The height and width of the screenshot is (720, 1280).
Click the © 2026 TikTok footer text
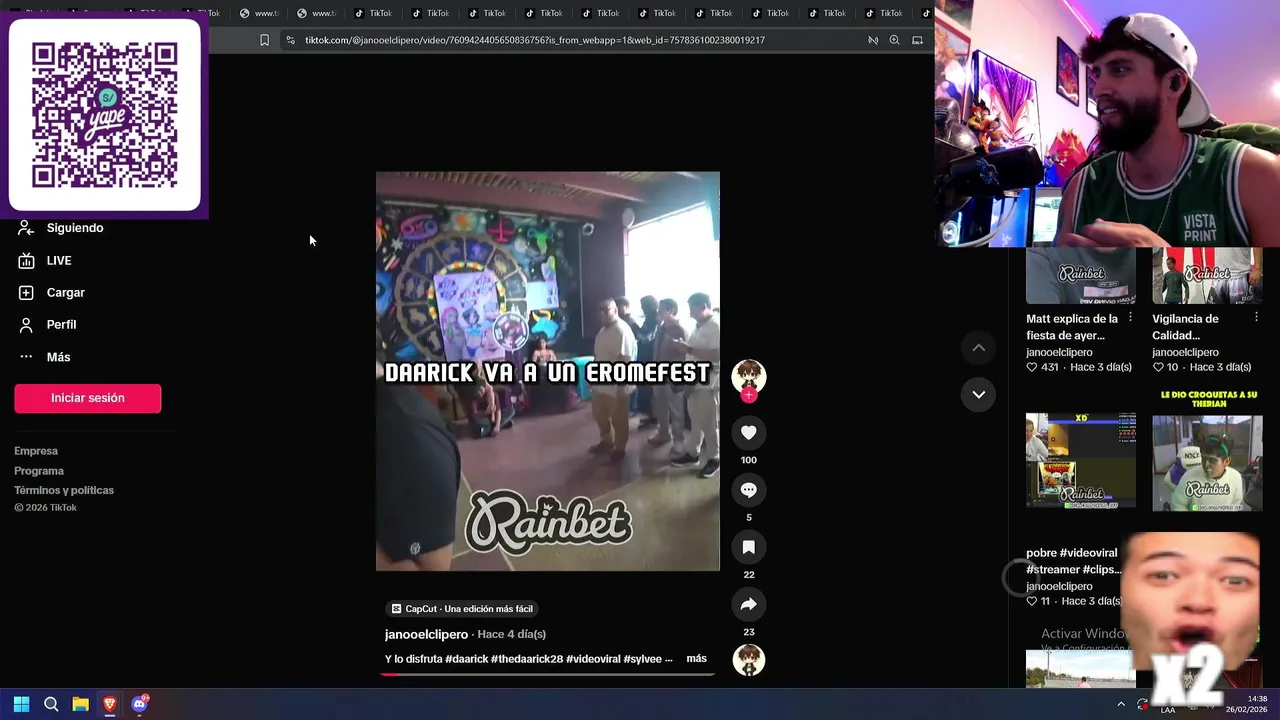[45, 508]
